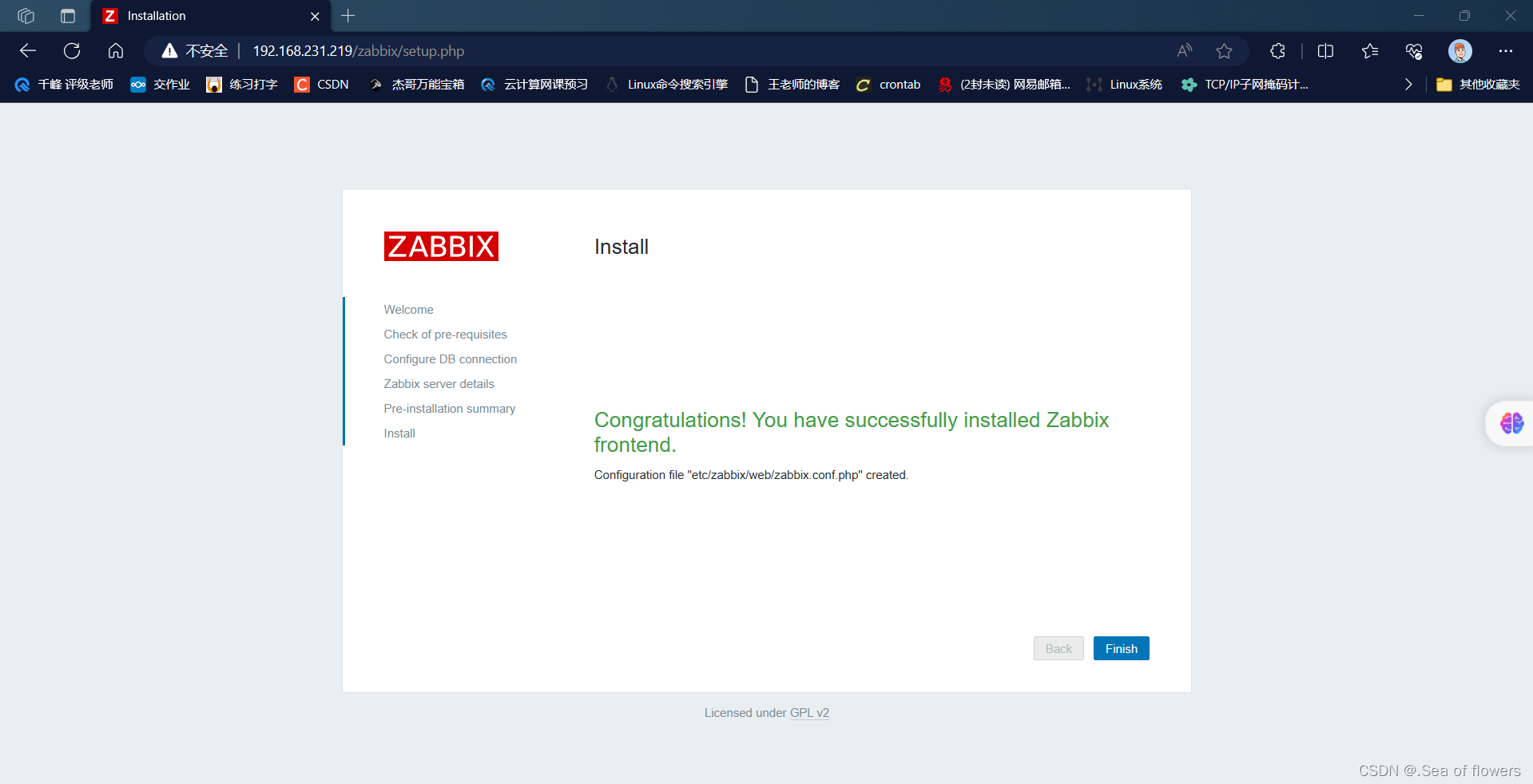Open the 云计算网课预习 bookmark
Viewport: 1533px width, 784px height.
534,85
